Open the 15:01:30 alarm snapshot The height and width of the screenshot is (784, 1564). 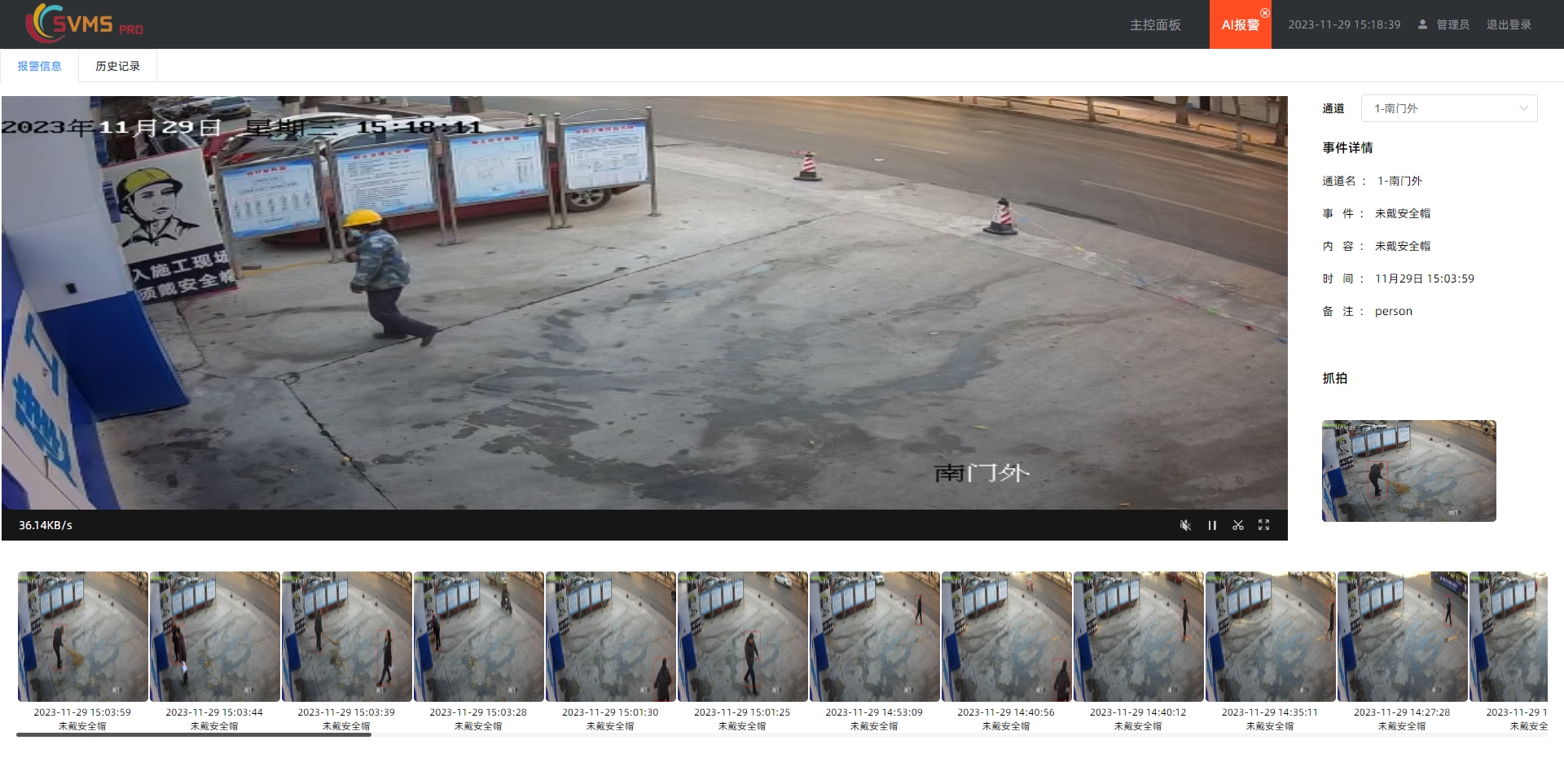[x=611, y=637]
